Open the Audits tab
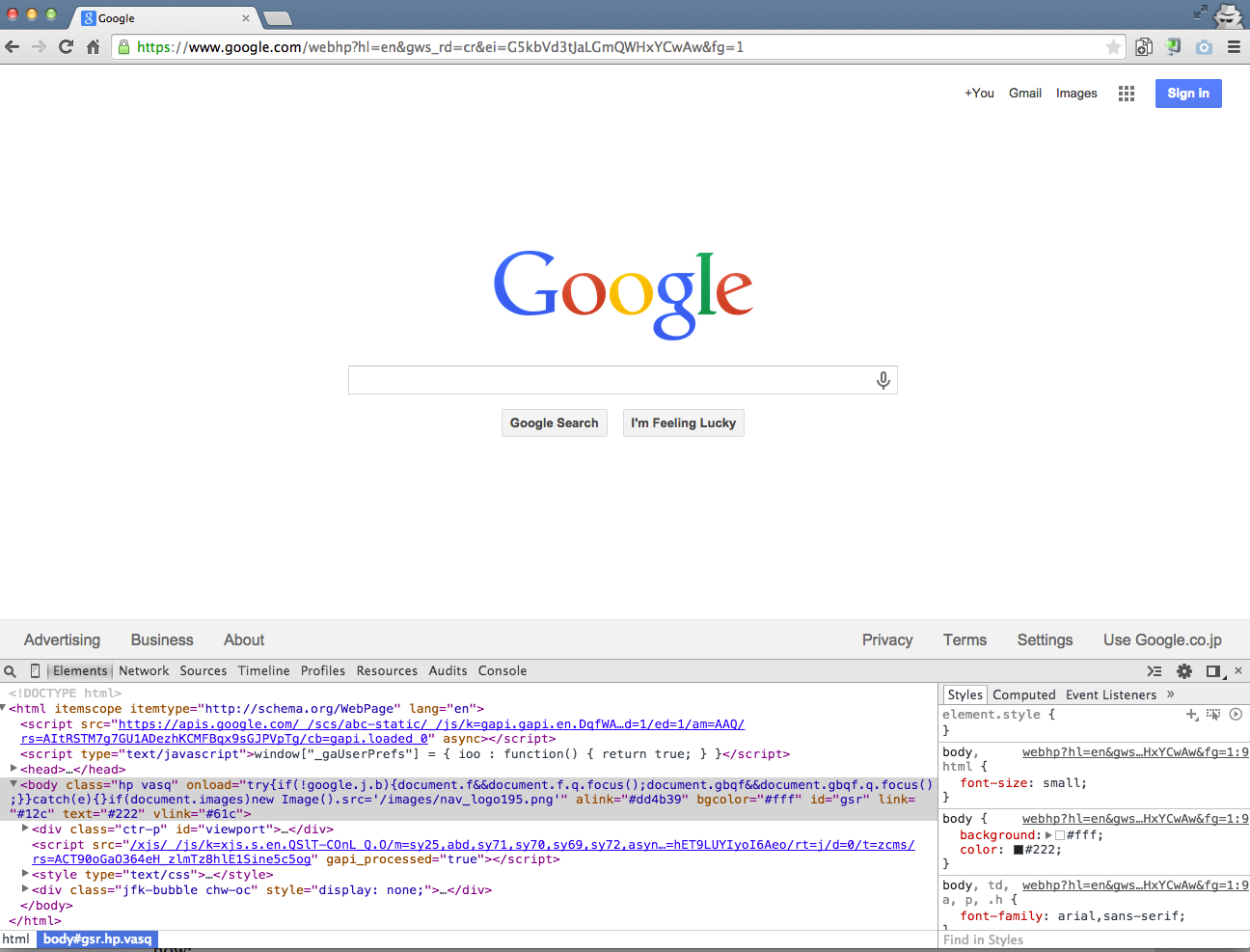Image resolution: width=1250 pixels, height=952 pixels. (x=448, y=671)
